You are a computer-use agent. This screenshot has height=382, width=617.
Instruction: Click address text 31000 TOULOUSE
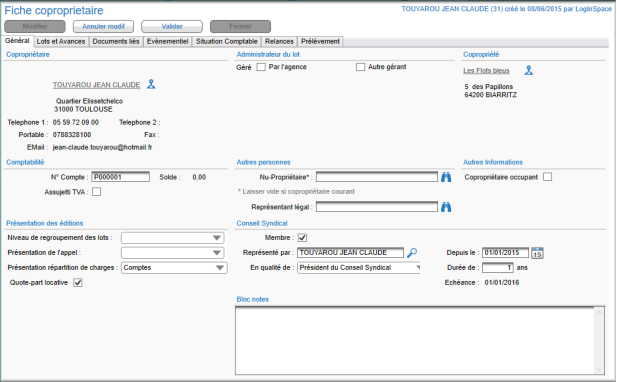(83, 109)
